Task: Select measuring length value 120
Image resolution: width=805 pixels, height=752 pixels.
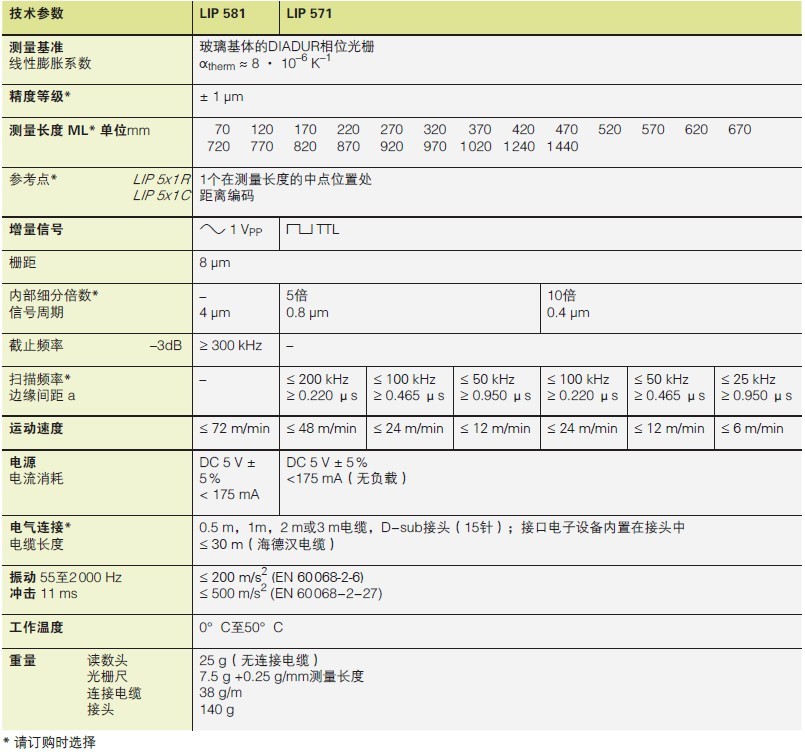Action: point(262,129)
